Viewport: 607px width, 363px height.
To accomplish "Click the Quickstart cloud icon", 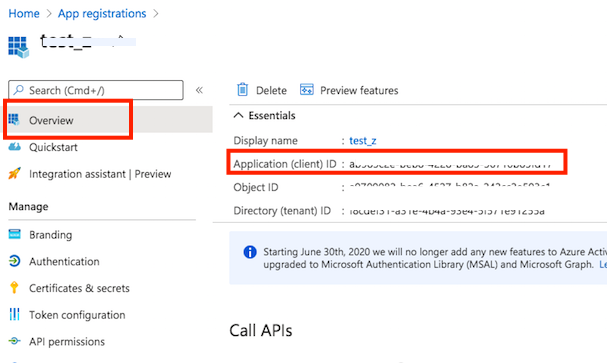I will [14, 147].
